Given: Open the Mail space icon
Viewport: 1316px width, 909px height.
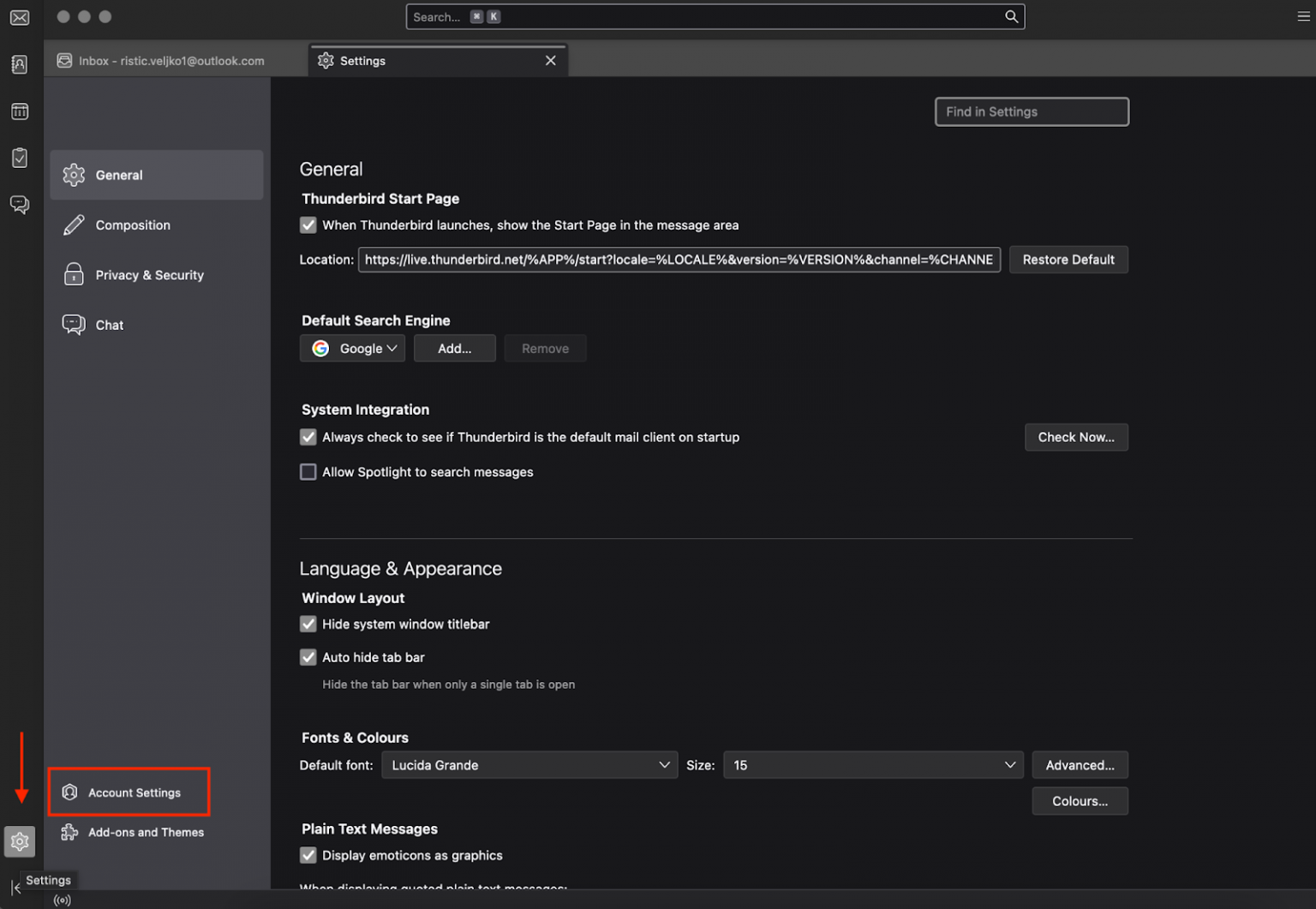Looking at the screenshot, I should [20, 18].
